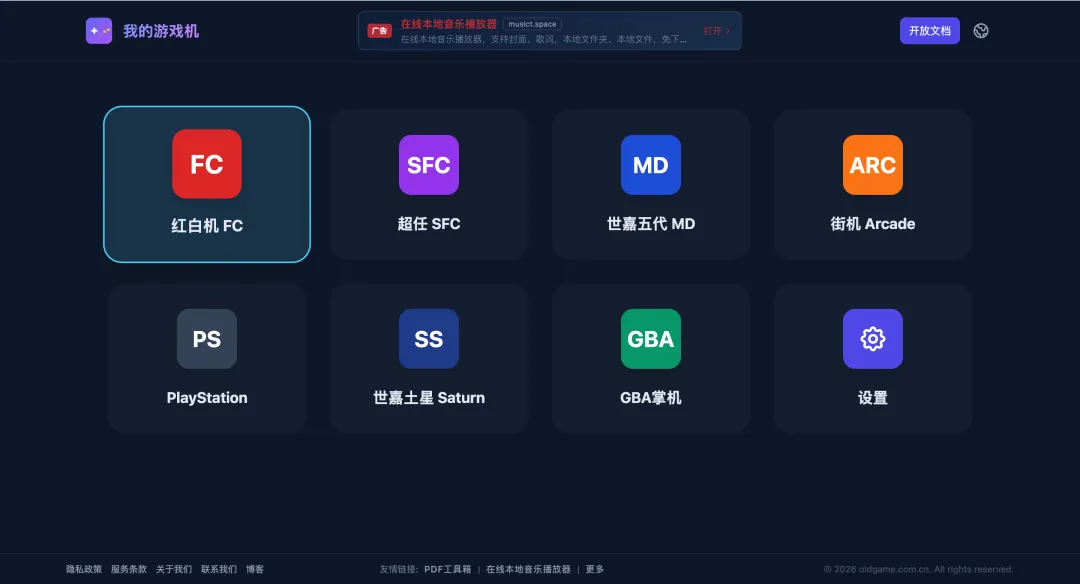Open the 关于我们 footer link
The image size is (1080, 584).
coord(174,570)
